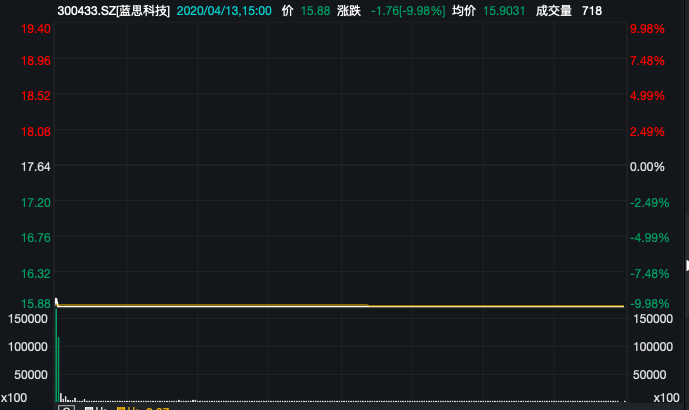The height and width of the screenshot is (410, 689).
Task: Click the 9.98% upper limit percent label
Action: tap(647, 29)
